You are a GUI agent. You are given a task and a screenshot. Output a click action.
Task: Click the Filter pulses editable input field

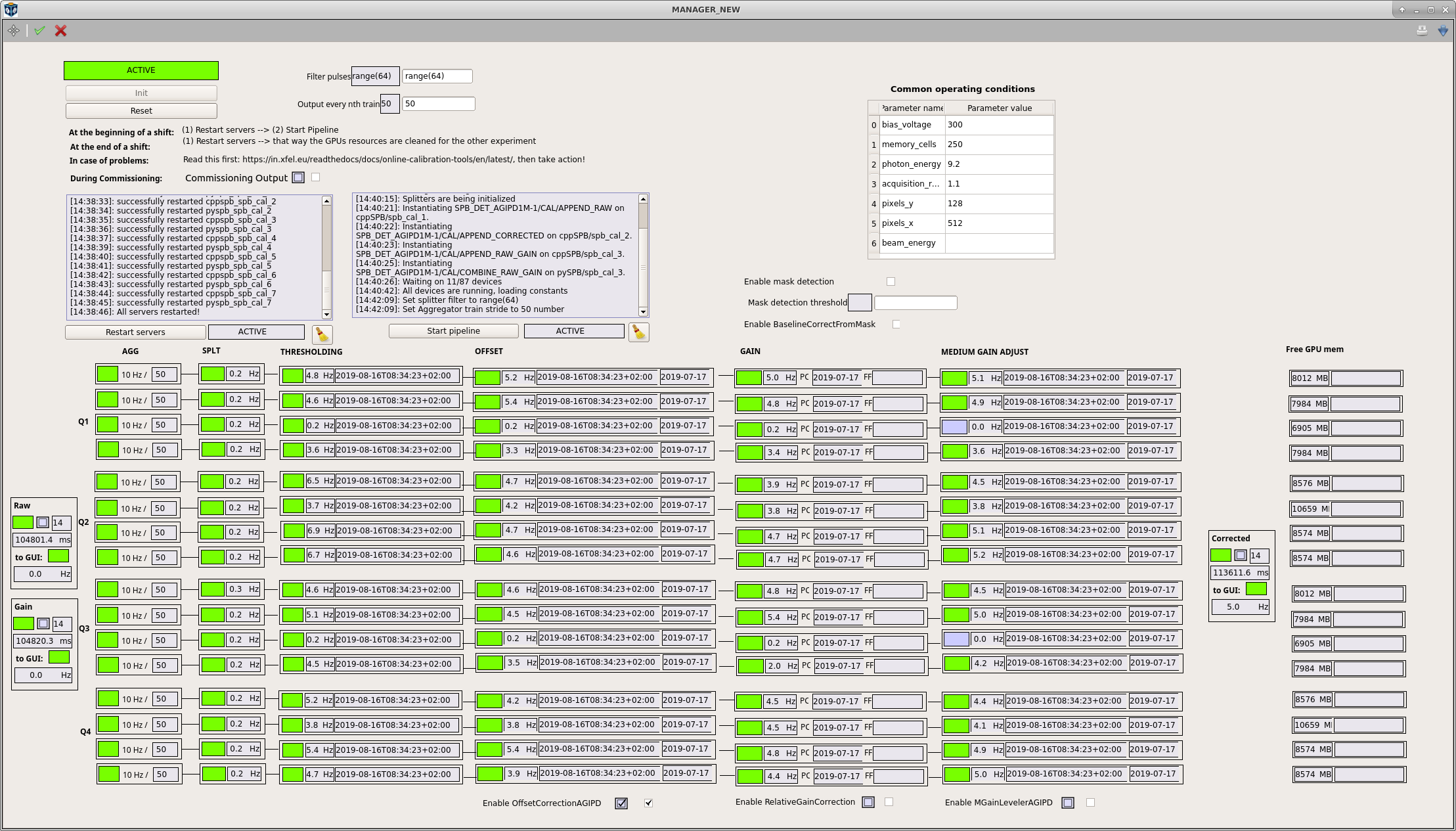pyautogui.click(x=437, y=76)
